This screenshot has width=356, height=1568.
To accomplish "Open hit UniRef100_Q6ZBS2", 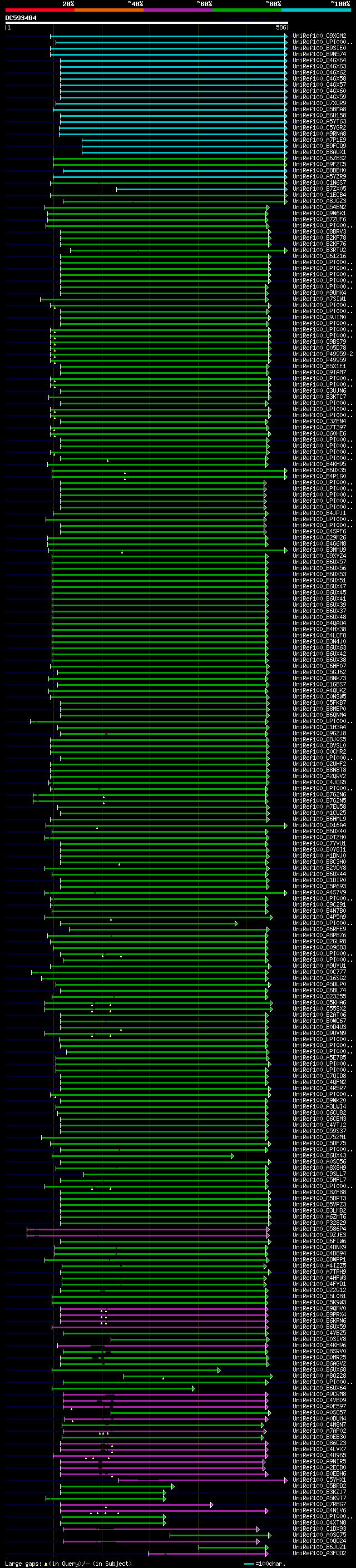I will (319, 159).
